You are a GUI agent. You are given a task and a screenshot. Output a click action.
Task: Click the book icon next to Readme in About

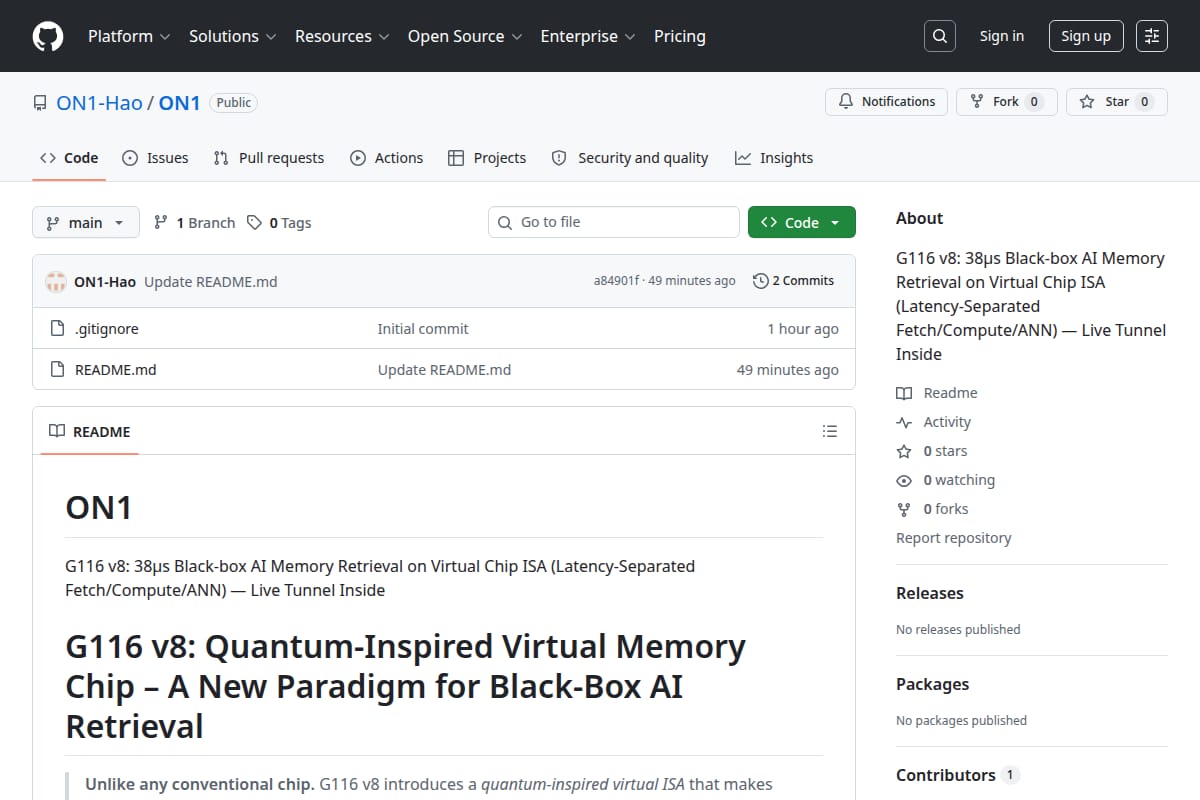tap(904, 394)
